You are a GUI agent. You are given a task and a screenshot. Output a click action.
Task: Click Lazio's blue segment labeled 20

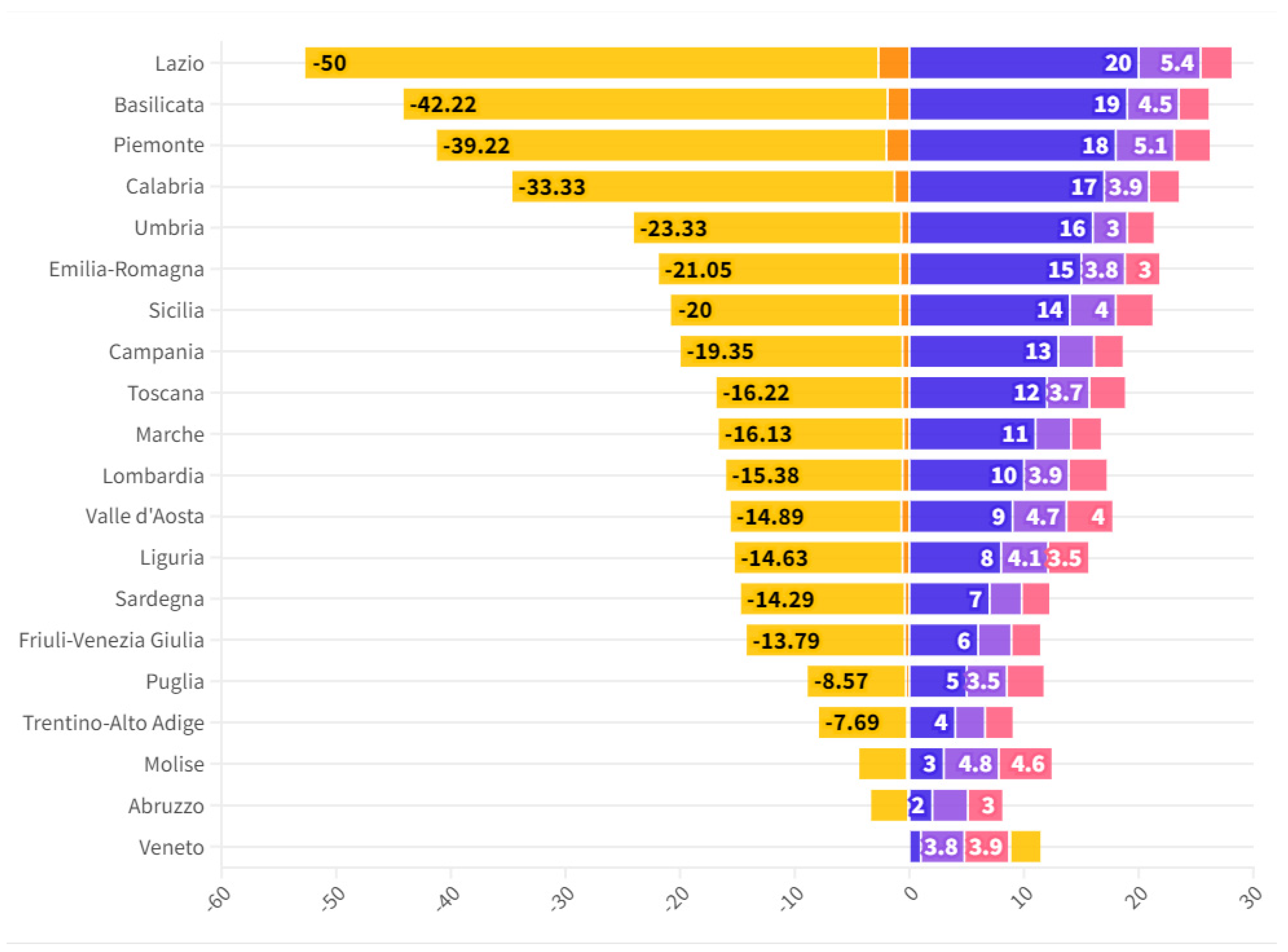1024,63
